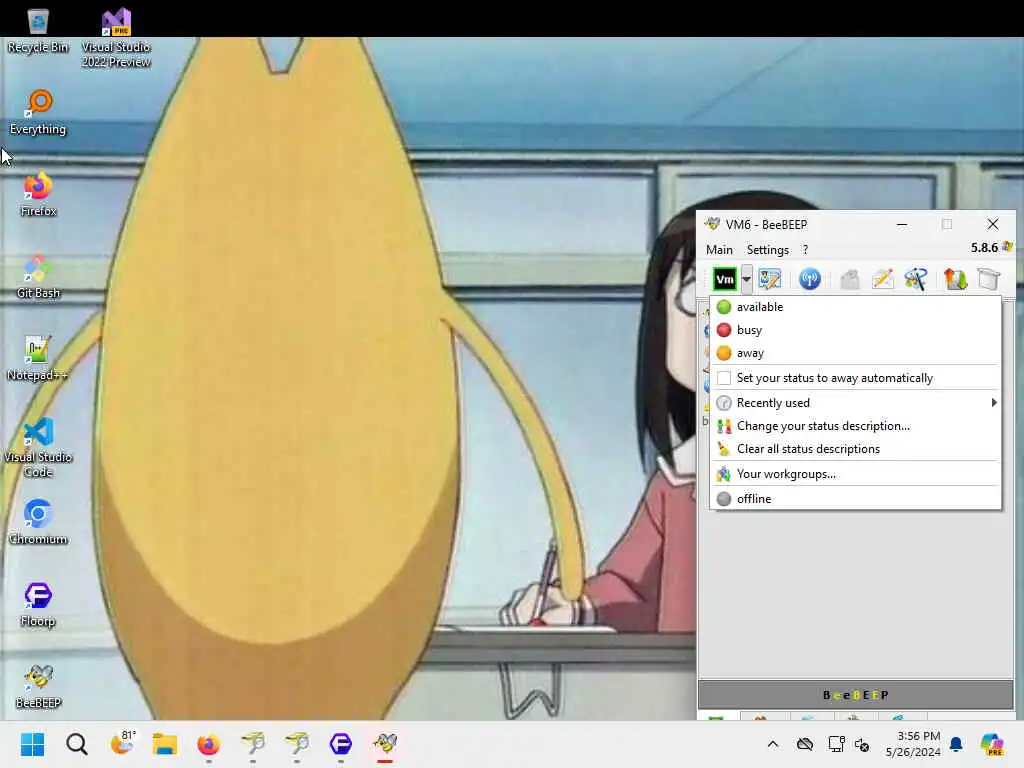Click the gray bucket toolbar icon

[989, 280]
